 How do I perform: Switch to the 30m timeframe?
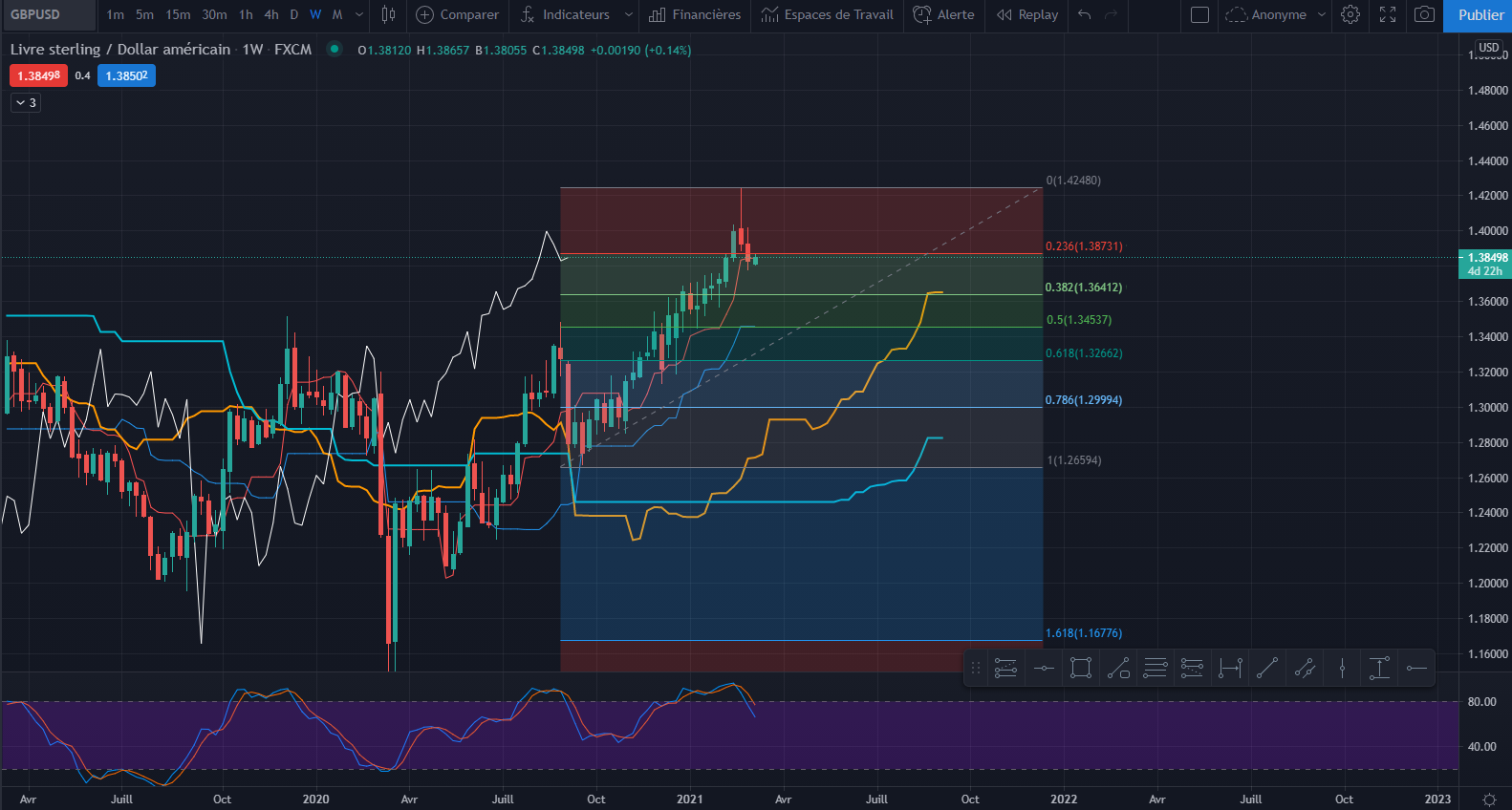coord(214,14)
